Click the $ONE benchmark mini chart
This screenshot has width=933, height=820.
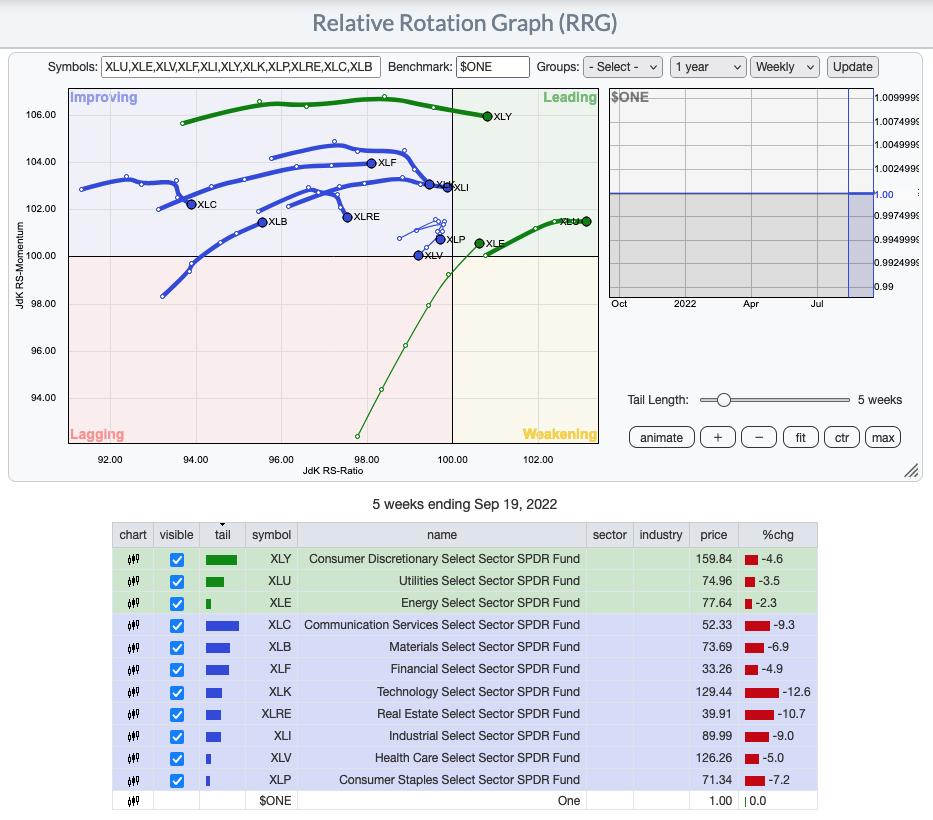point(741,193)
